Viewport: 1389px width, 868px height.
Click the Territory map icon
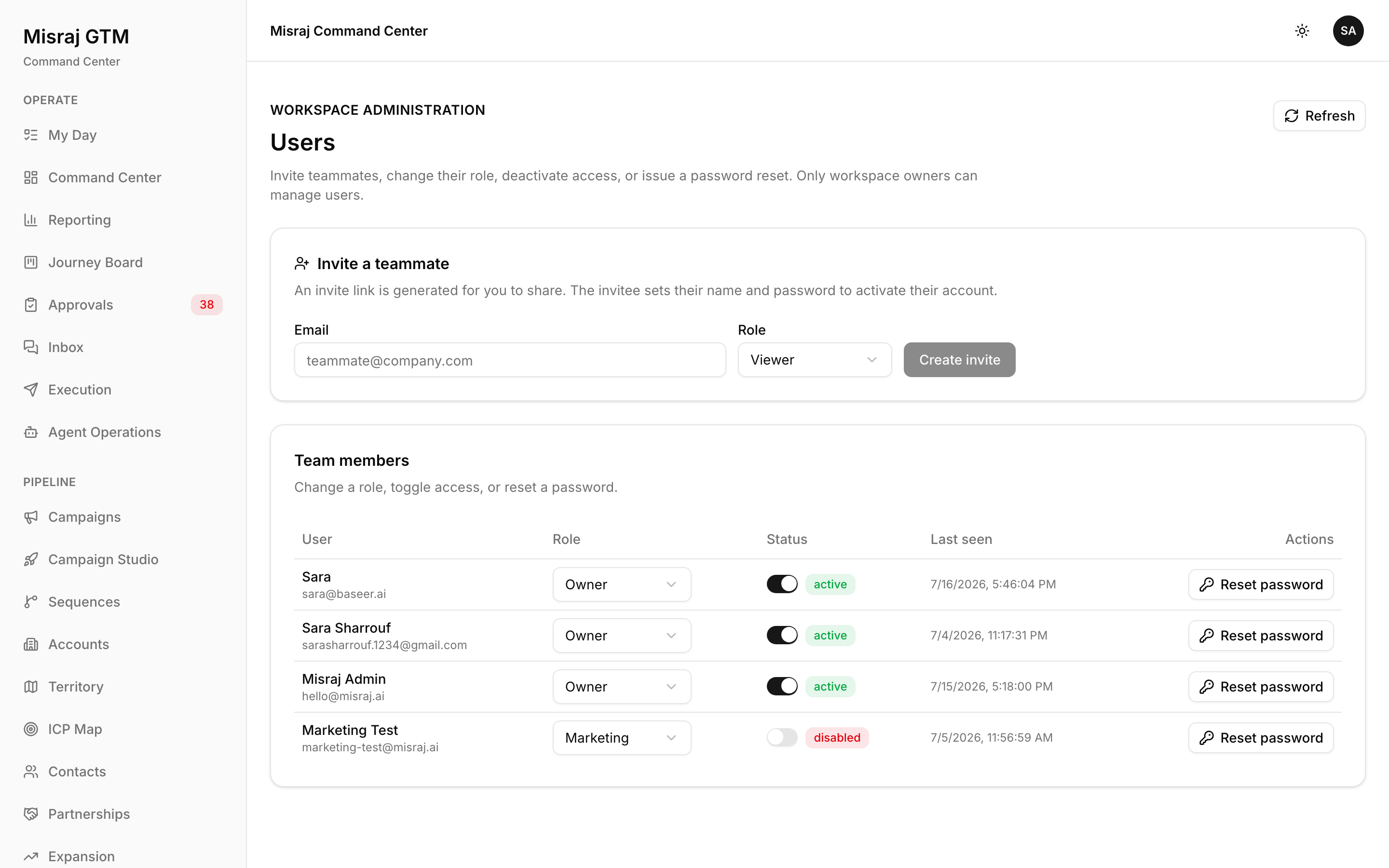(x=31, y=687)
